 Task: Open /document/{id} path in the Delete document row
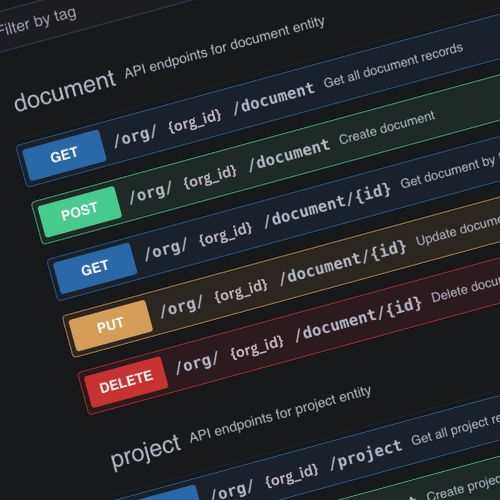click(358, 319)
